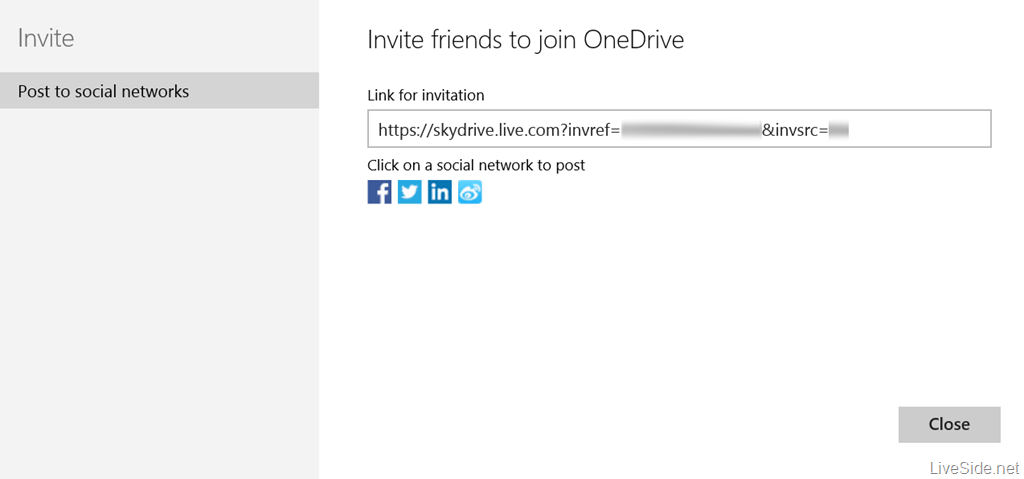Click the LinkedIn share icon
Screen dimensions: 1024x479
click(x=439, y=192)
